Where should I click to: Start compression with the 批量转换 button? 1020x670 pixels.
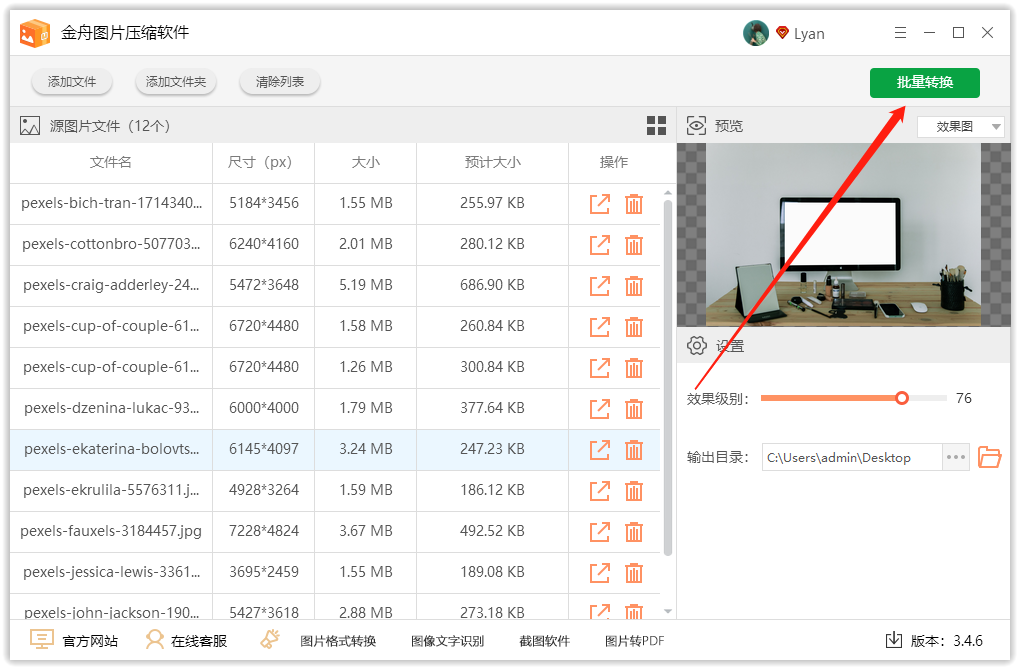click(924, 83)
